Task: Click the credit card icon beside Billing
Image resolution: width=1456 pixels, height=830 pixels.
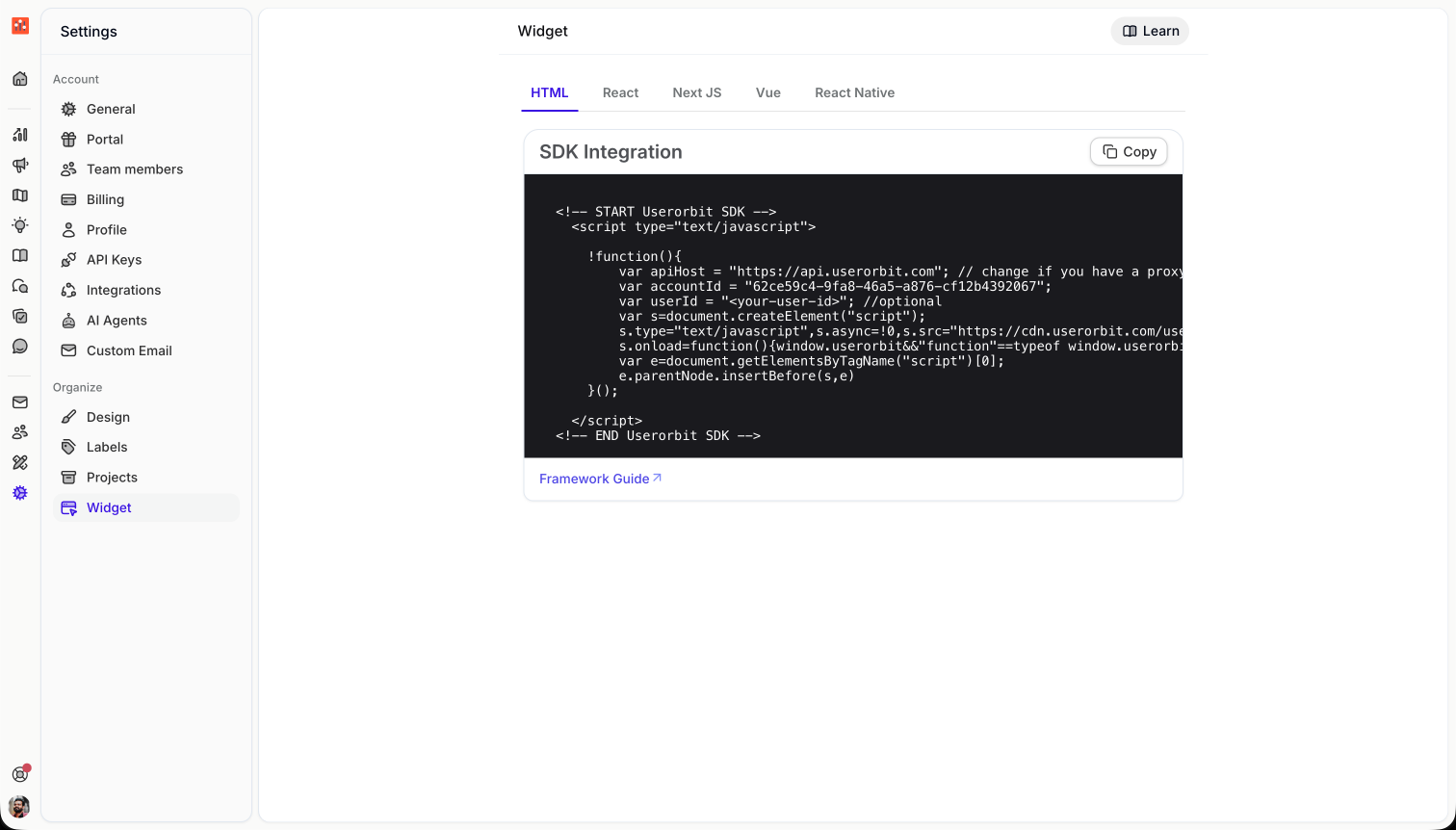Action: click(x=68, y=199)
